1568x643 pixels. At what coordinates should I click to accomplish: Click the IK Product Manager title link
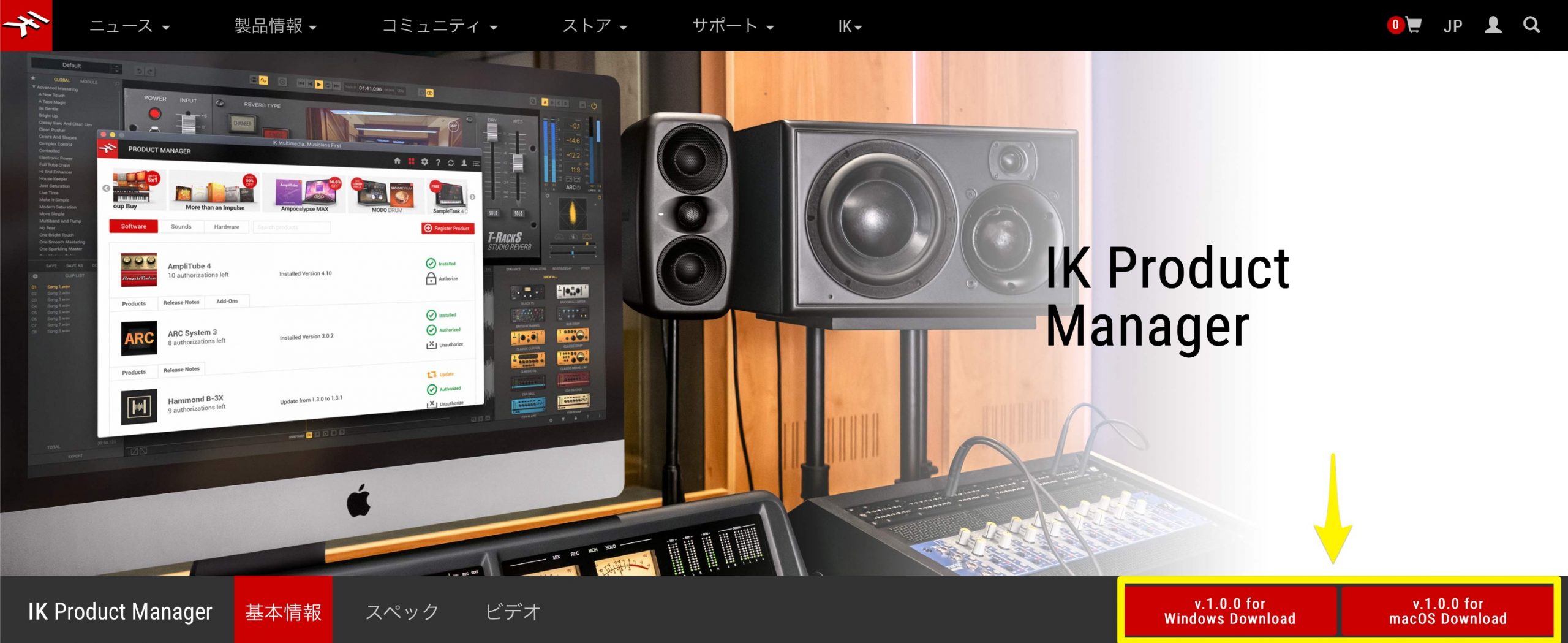(x=120, y=611)
